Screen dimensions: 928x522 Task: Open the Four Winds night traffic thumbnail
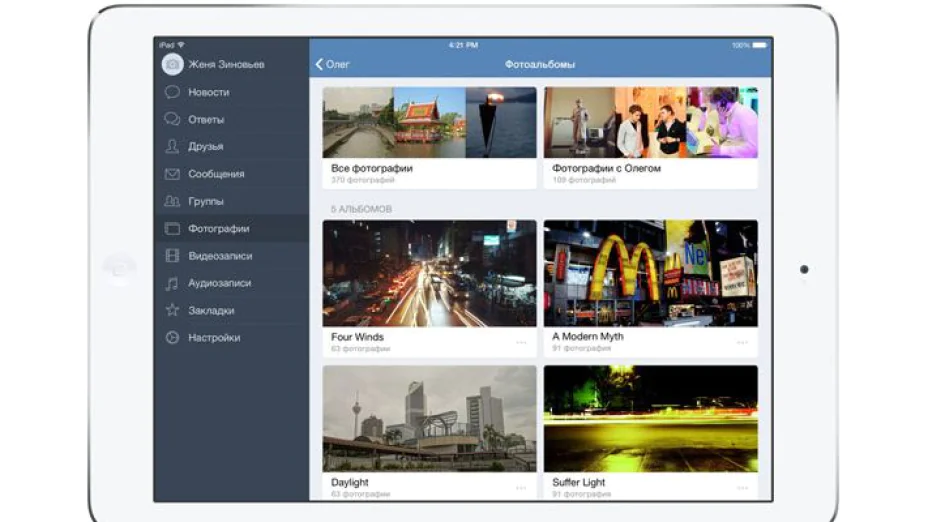(430, 273)
